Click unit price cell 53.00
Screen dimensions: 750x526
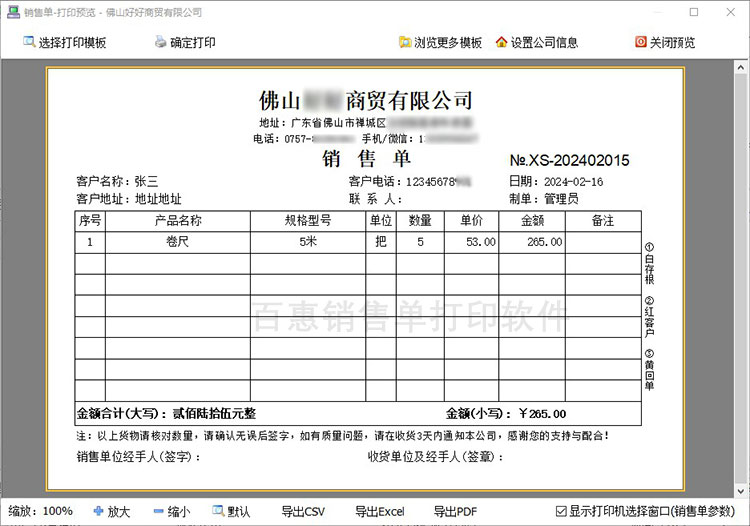471,242
